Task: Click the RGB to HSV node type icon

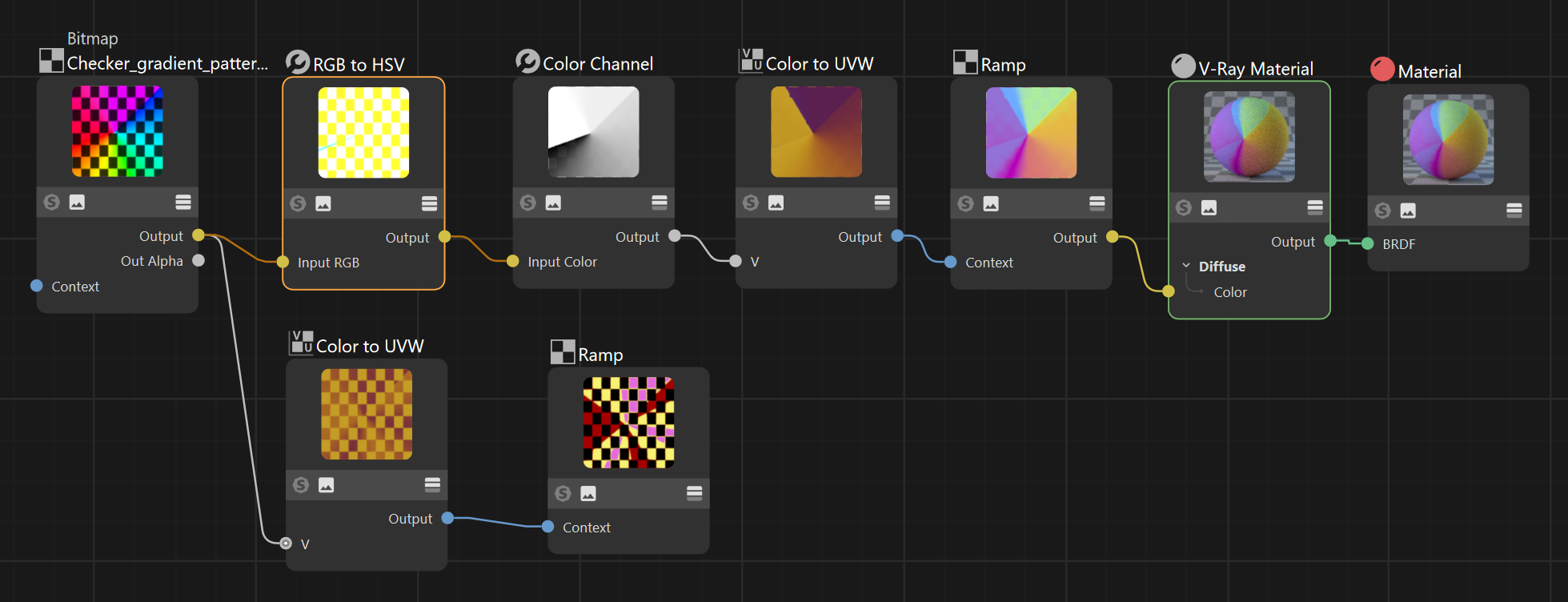Action: (x=298, y=62)
